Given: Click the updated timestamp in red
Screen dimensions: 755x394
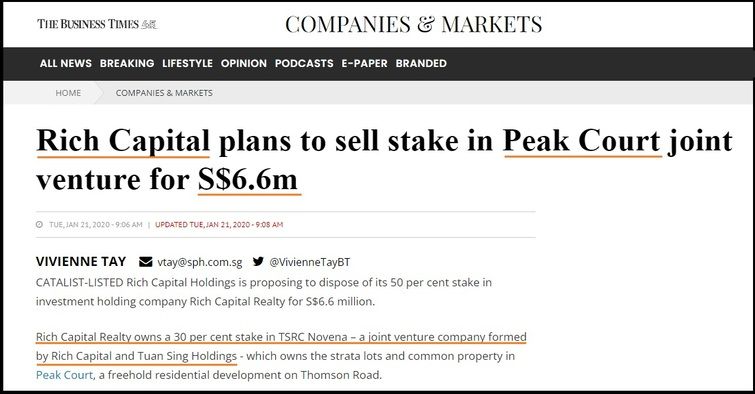Looking at the screenshot, I should [x=219, y=224].
